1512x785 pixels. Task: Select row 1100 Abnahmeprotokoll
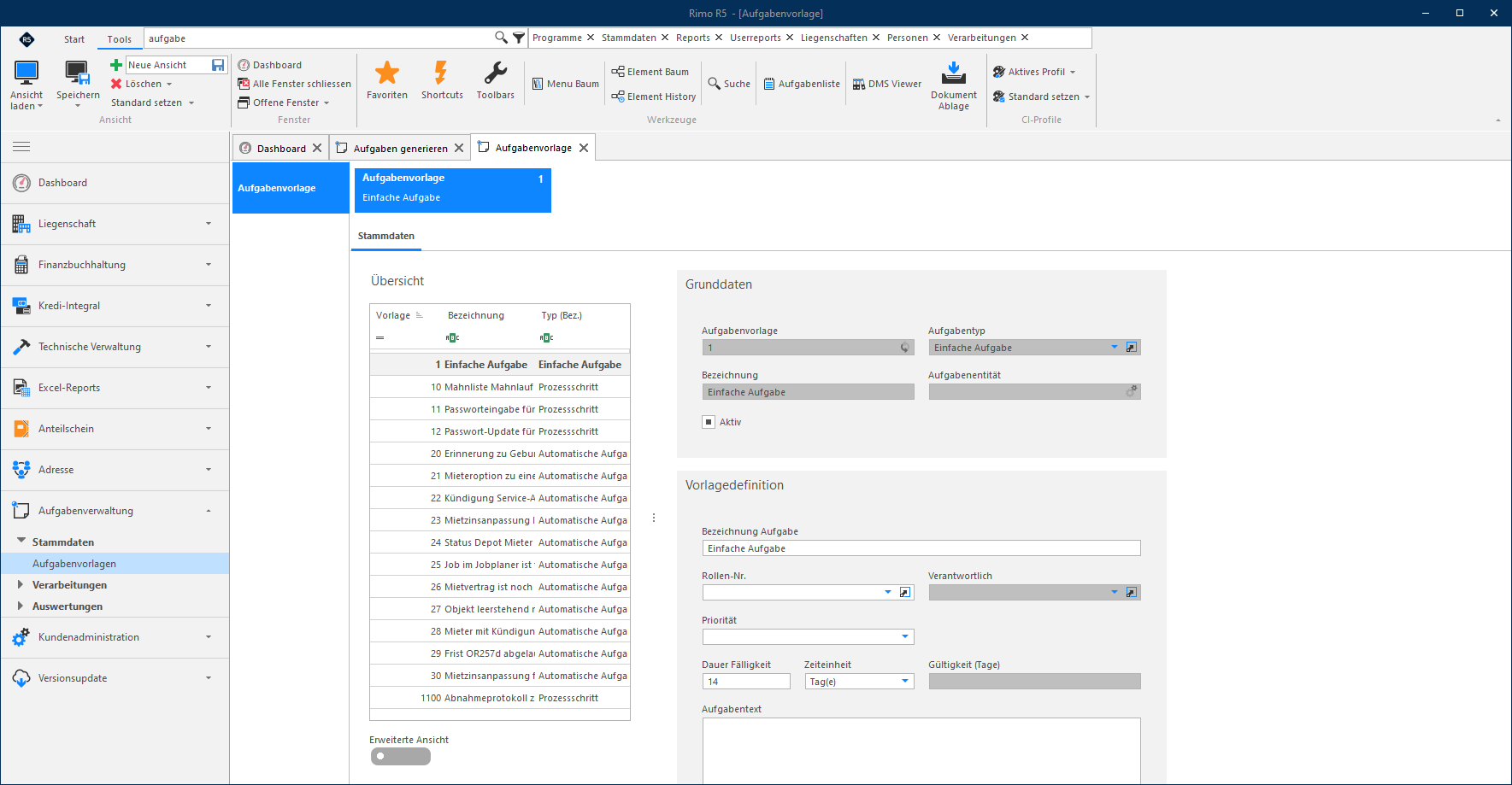500,698
